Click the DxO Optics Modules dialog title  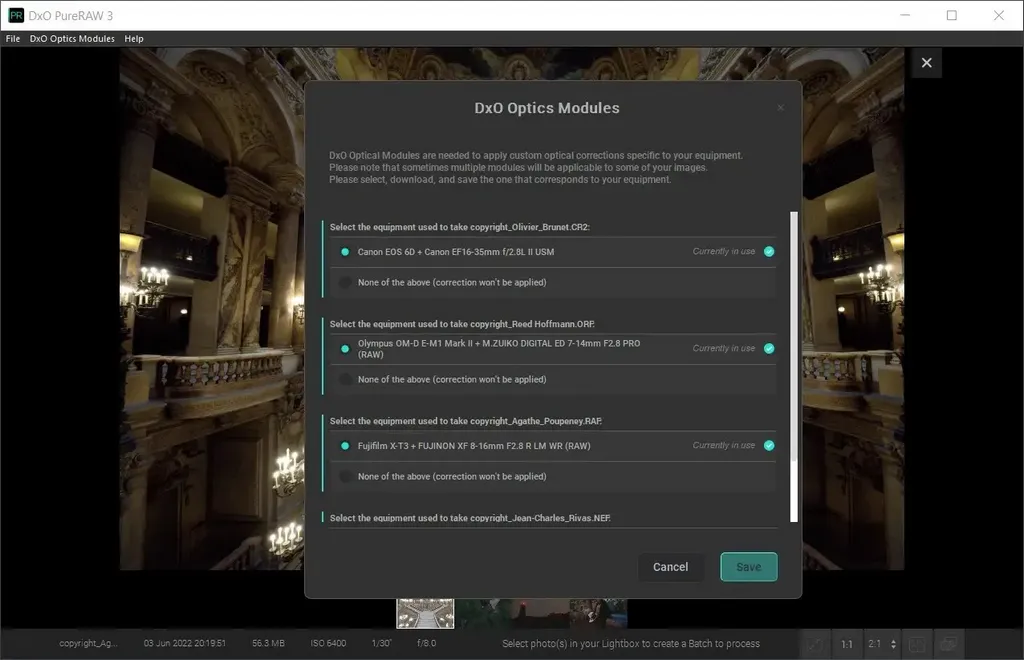click(x=547, y=108)
